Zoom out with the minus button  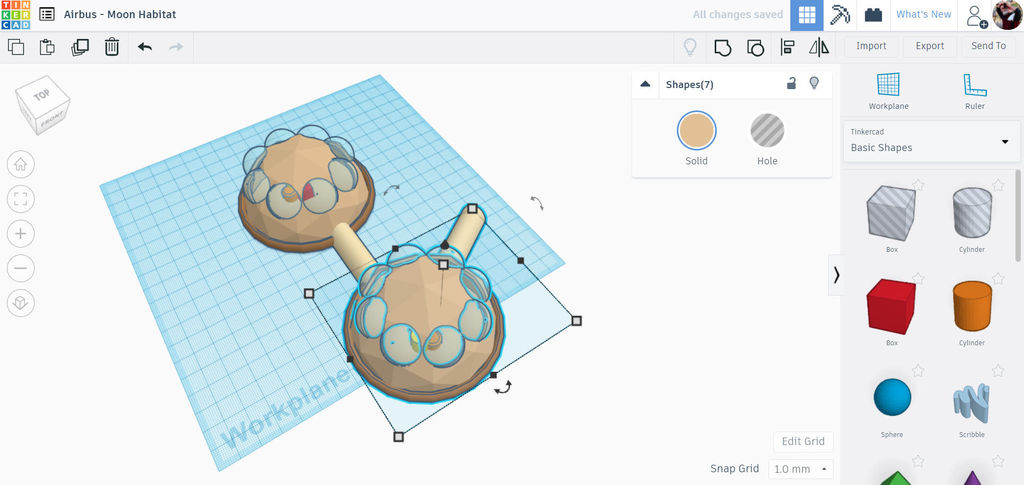tap(20, 268)
